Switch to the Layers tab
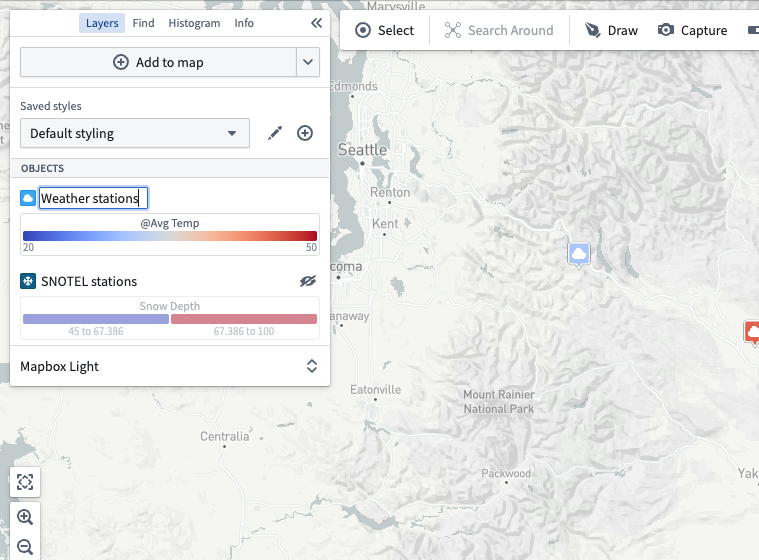Screen dimensions: 759x560 click(102, 23)
